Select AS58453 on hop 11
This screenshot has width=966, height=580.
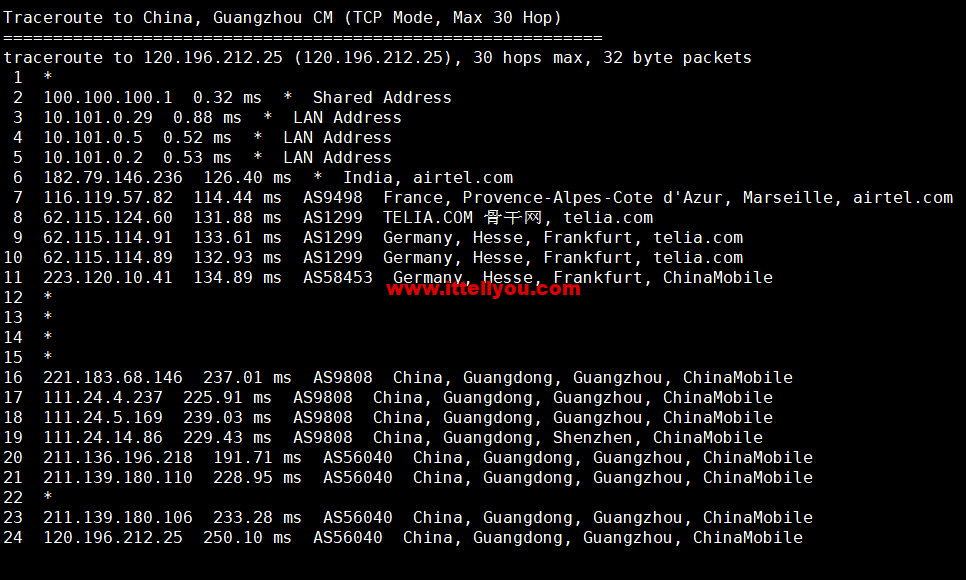338,278
